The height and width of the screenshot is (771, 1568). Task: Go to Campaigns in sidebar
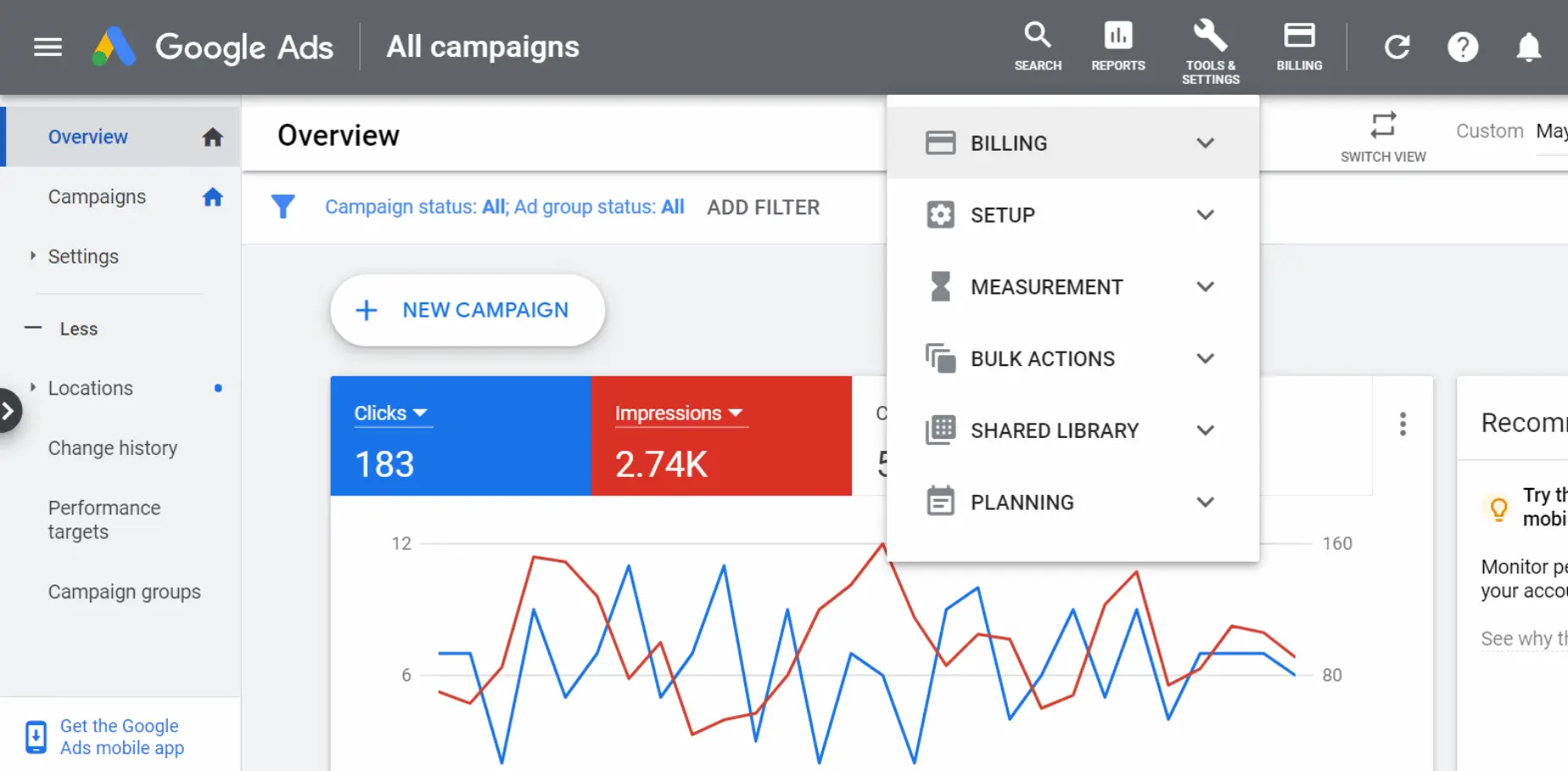(x=97, y=197)
